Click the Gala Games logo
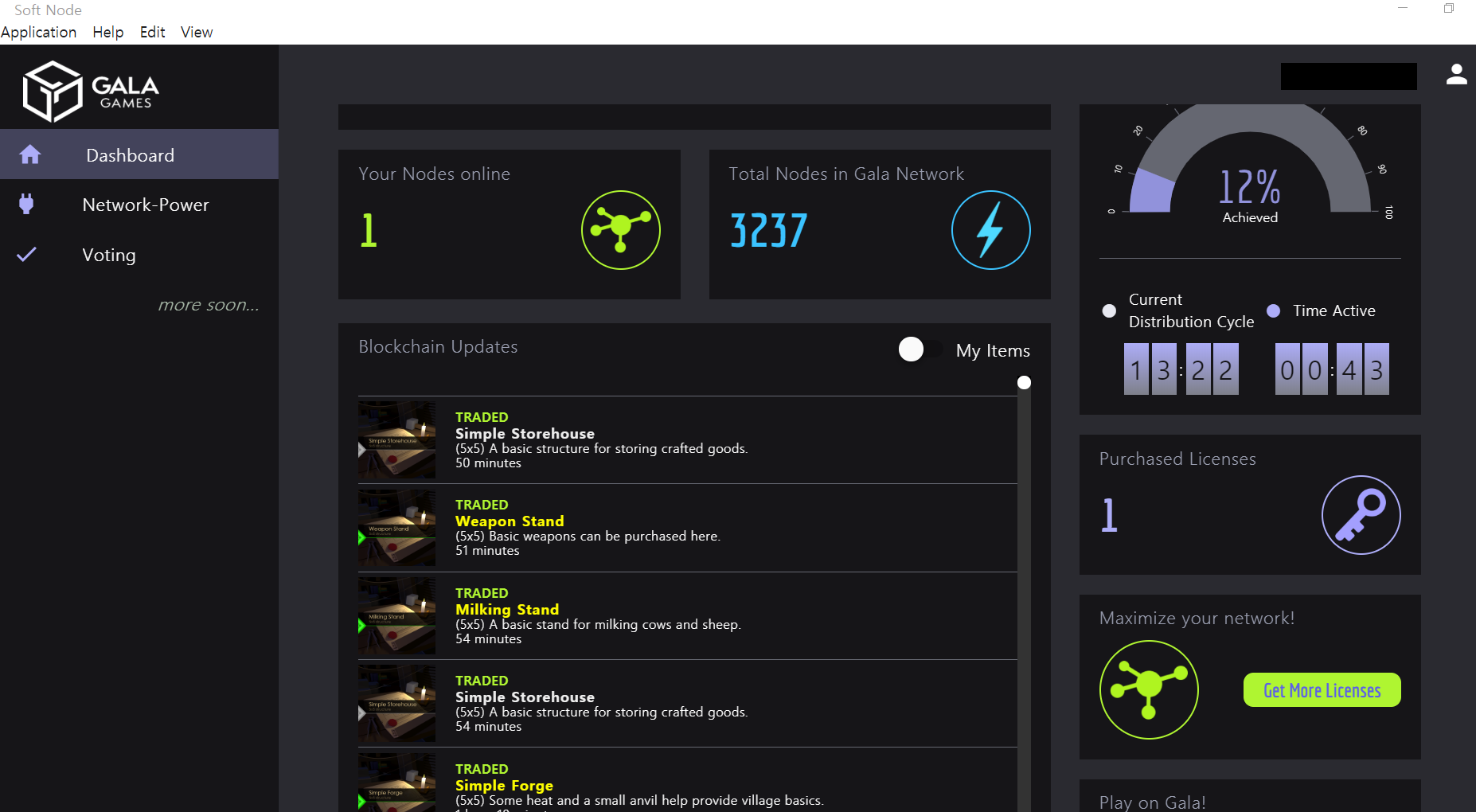This screenshot has width=1476, height=812. pyautogui.click(x=91, y=92)
